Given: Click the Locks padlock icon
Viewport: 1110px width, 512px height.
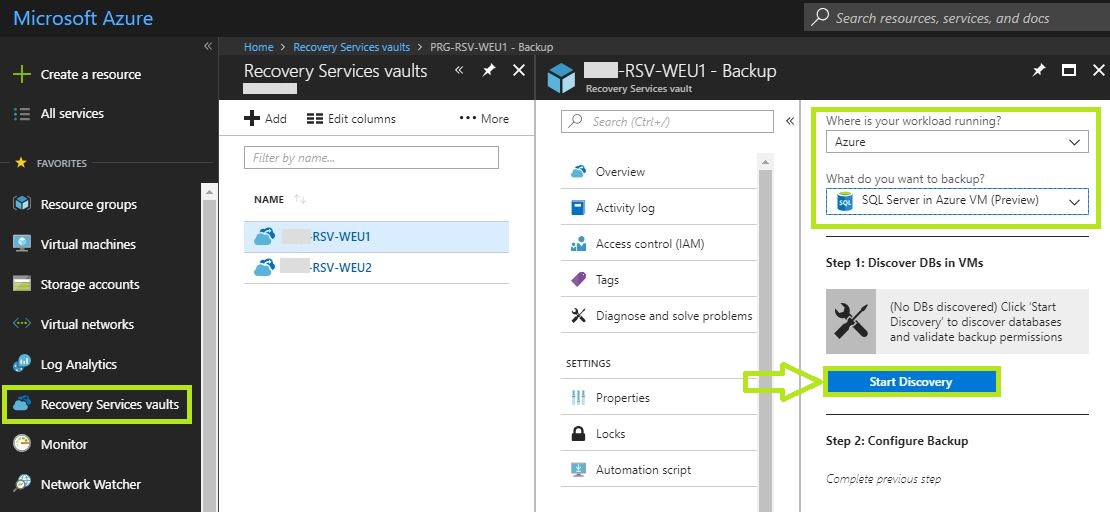Looking at the screenshot, I should pos(578,433).
